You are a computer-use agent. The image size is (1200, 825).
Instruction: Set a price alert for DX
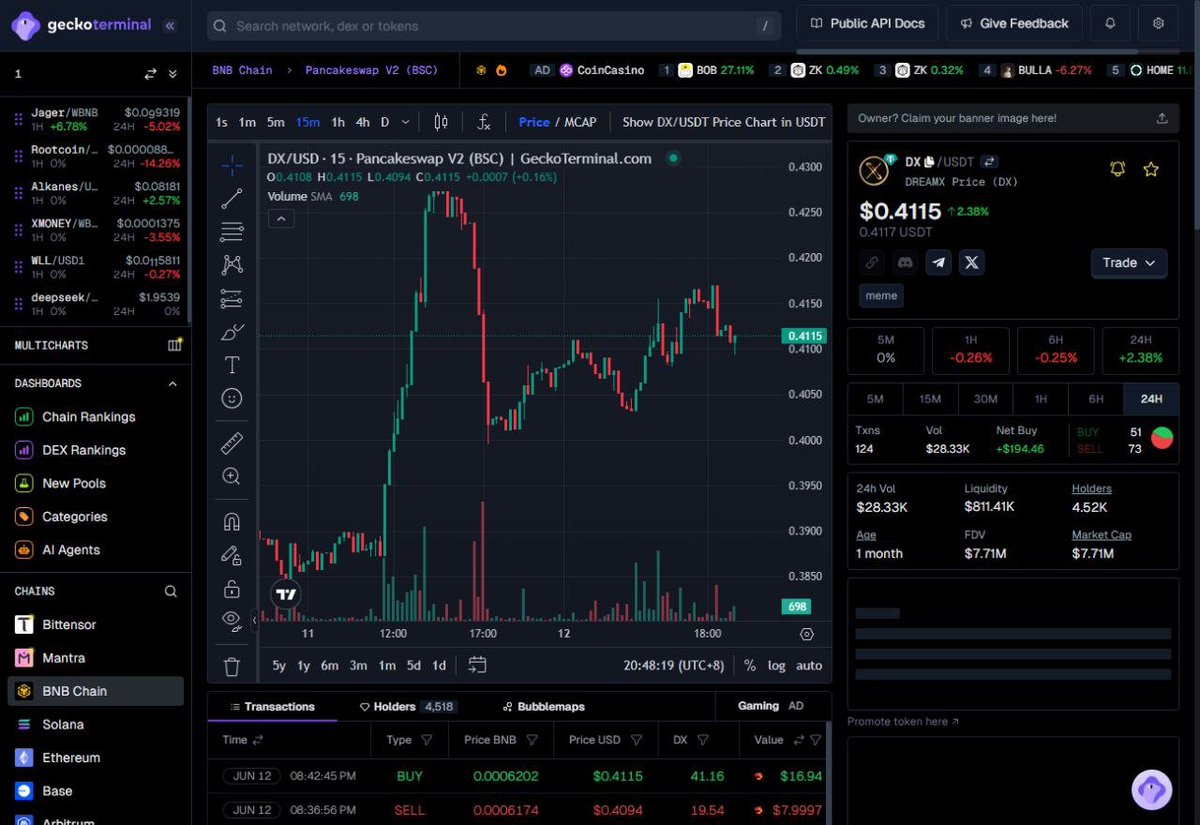point(1119,169)
